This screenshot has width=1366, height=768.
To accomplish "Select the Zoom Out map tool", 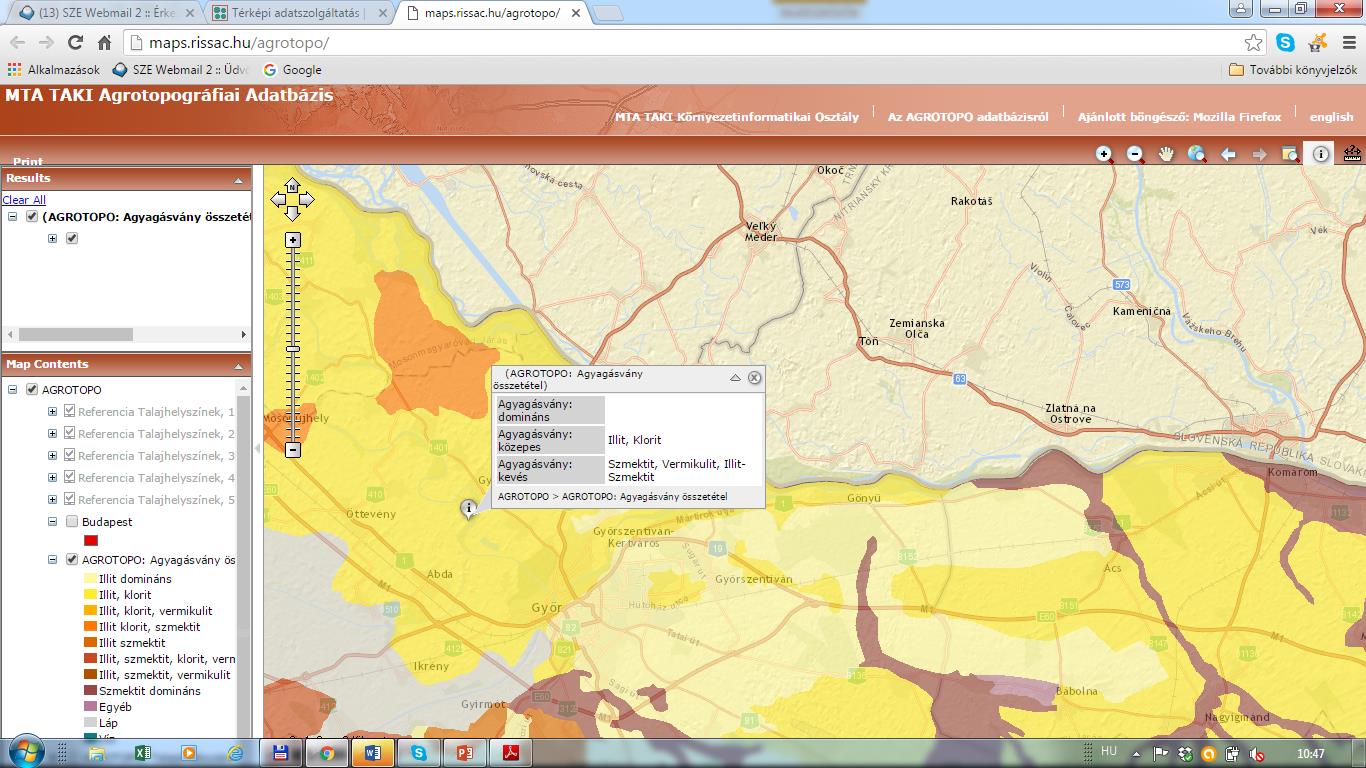I will pos(1135,154).
